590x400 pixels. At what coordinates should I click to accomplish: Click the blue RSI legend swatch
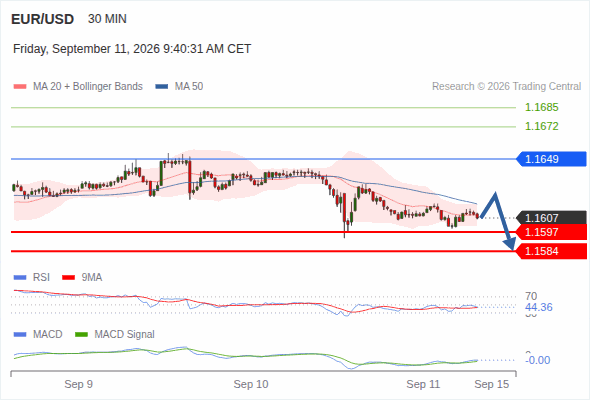pos(20,278)
